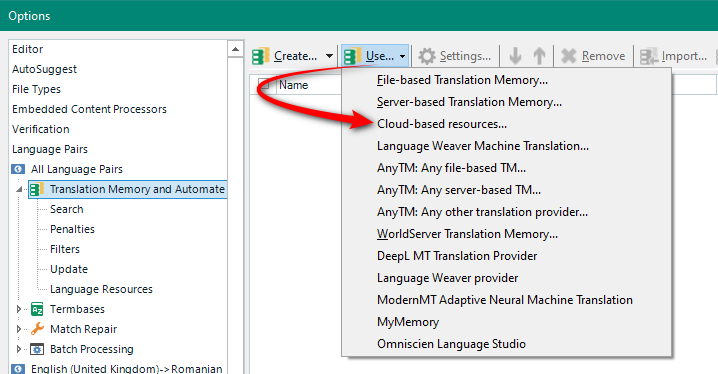
Task: Click the Batch Processing gear icon
Action: [x=37, y=349]
